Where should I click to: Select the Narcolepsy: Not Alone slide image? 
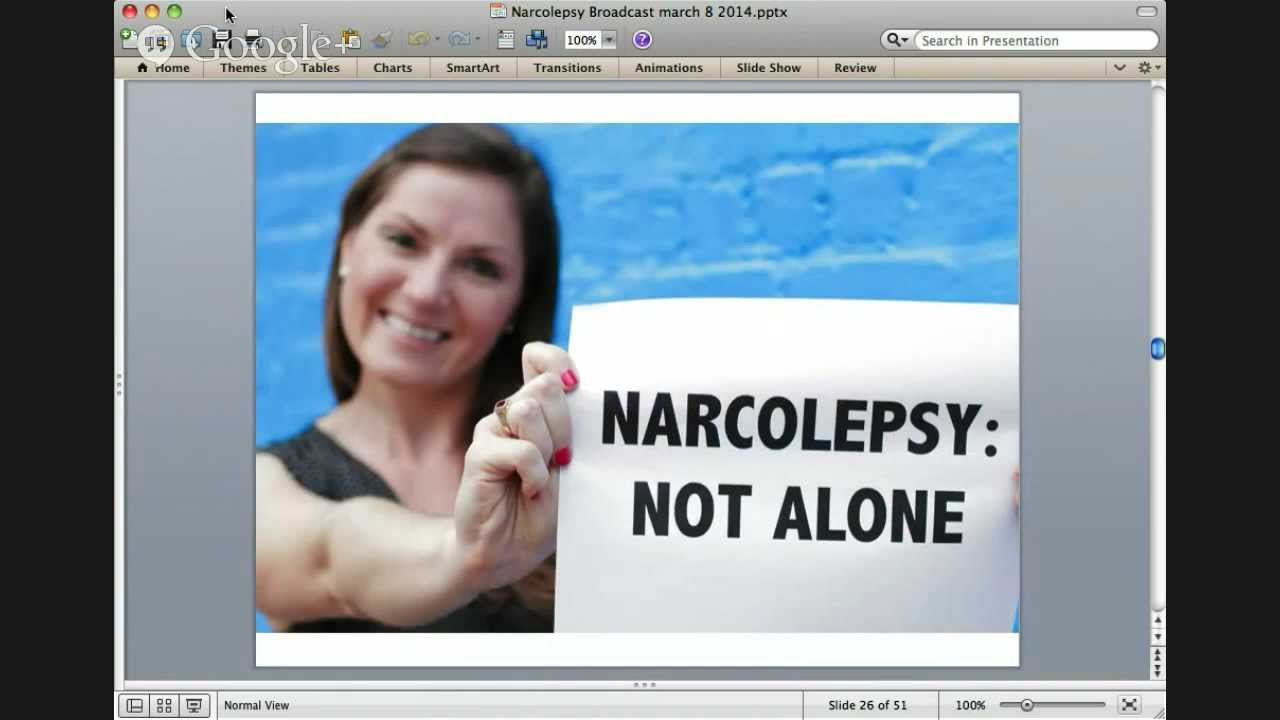637,378
